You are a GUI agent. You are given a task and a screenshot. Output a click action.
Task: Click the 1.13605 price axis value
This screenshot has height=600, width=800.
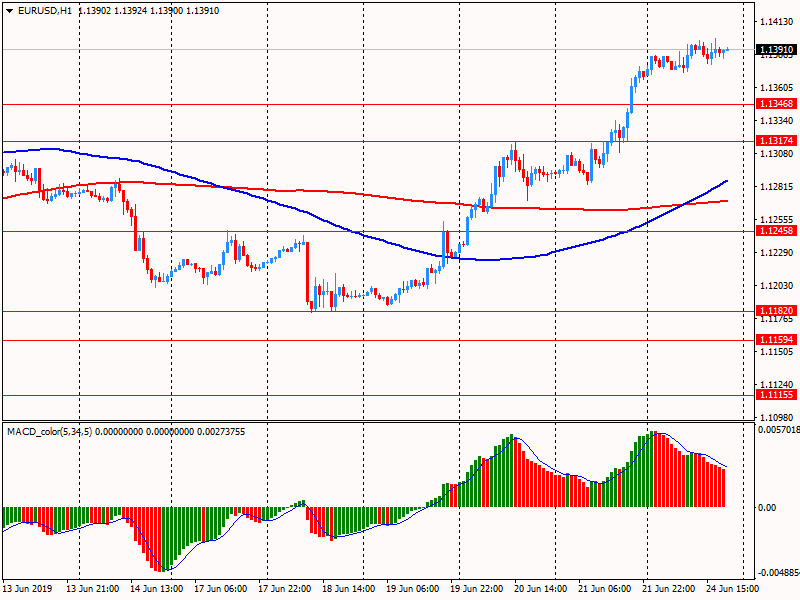777,88
